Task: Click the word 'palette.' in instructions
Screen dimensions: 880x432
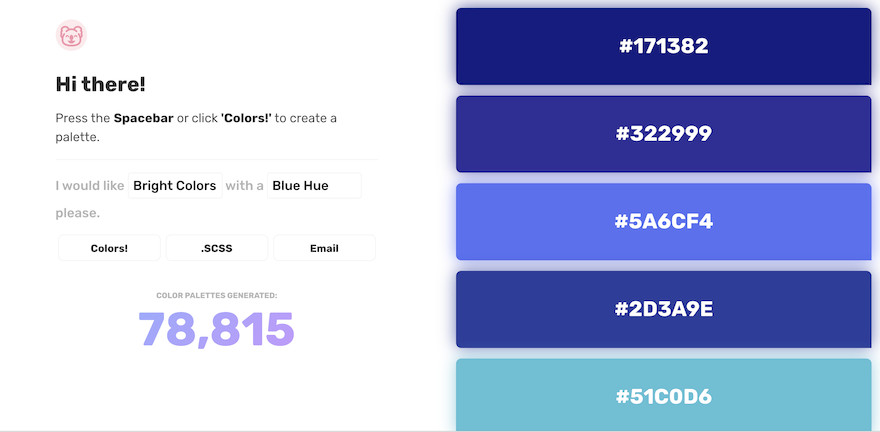Action: pos(77,137)
